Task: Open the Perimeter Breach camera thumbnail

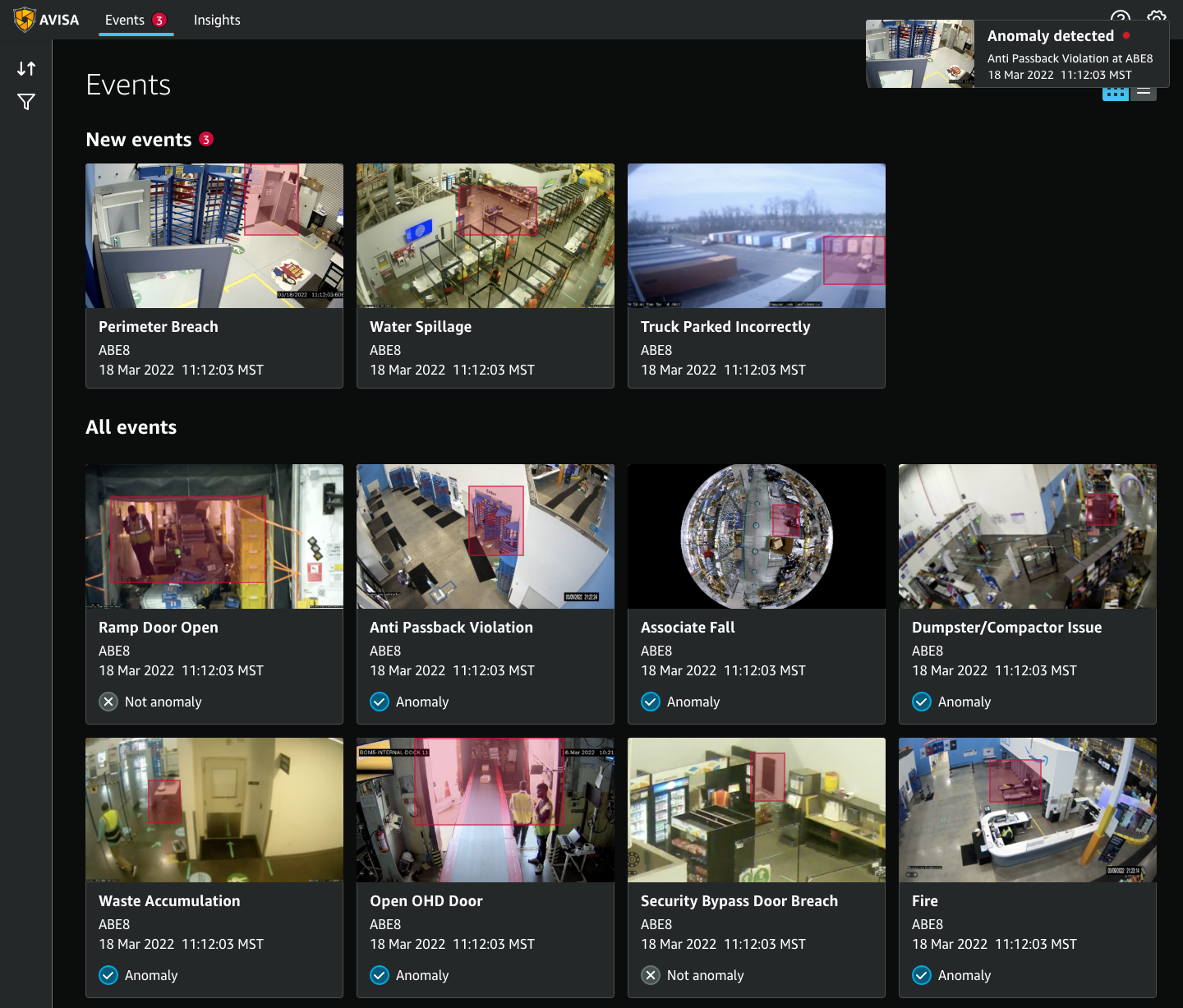Action: click(214, 236)
